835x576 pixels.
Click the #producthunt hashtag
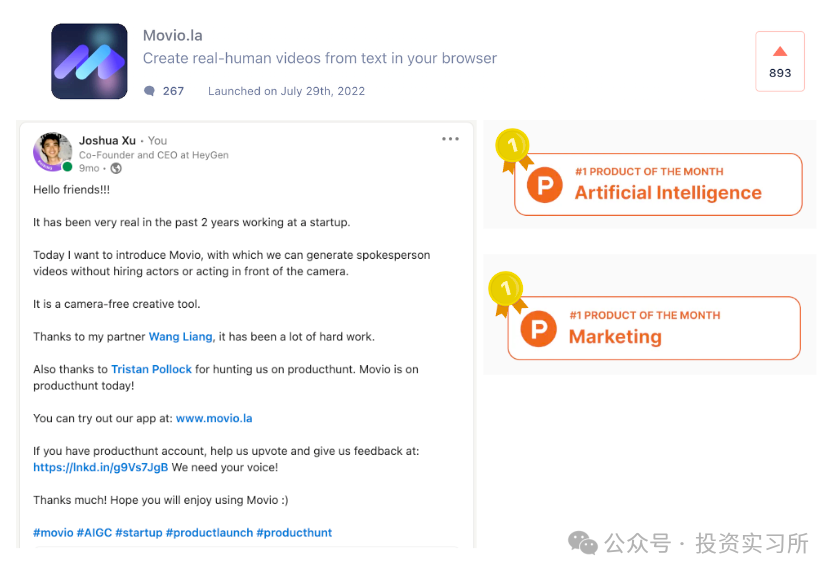pyautogui.click(x=294, y=532)
